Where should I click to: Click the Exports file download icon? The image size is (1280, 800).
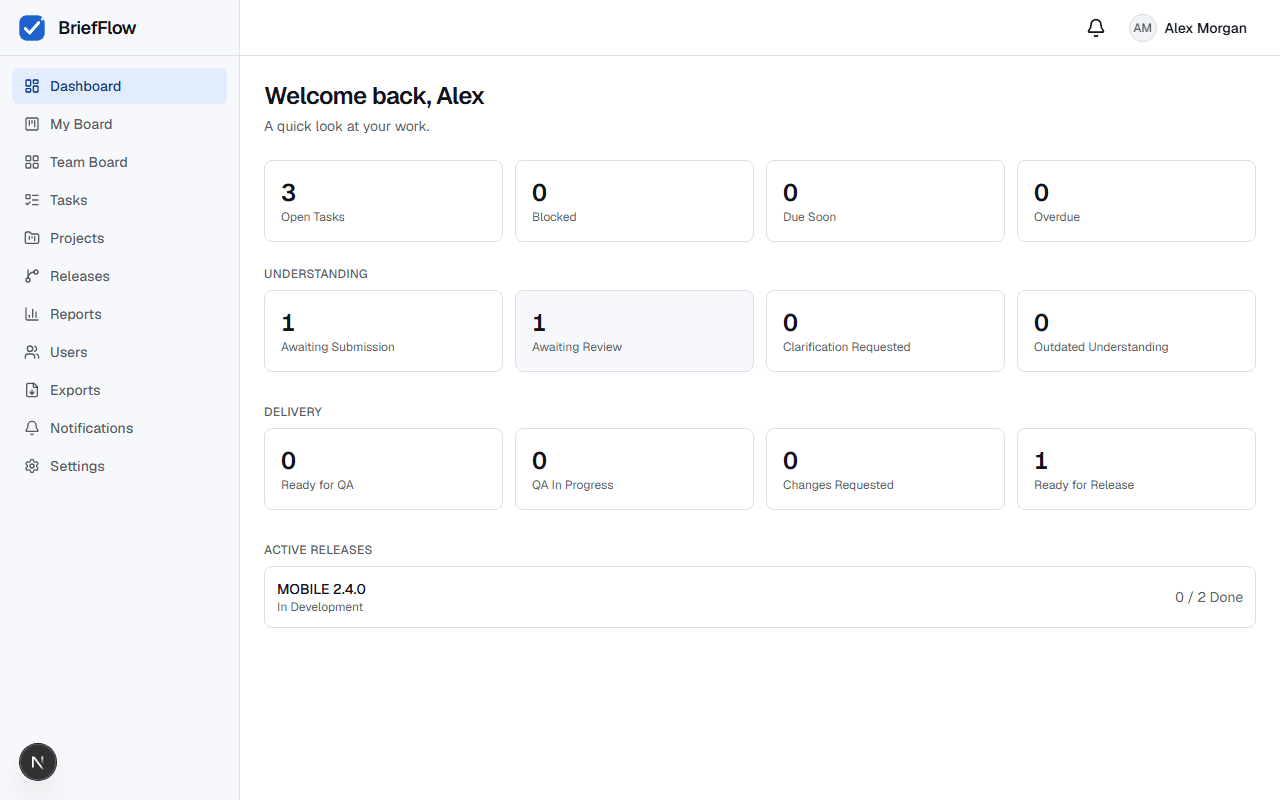tap(32, 390)
